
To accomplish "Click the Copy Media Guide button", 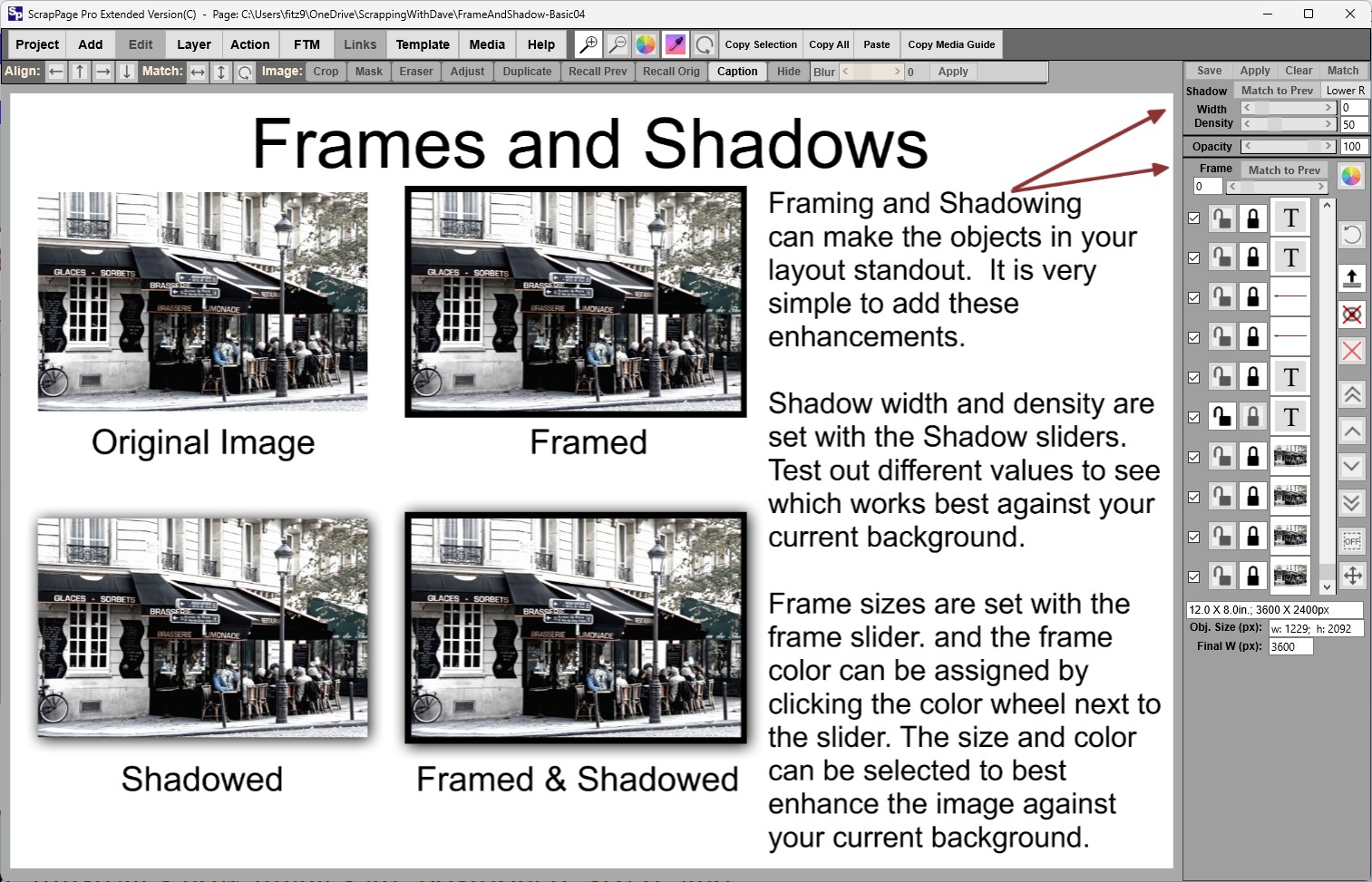I will pyautogui.click(x=951, y=44).
